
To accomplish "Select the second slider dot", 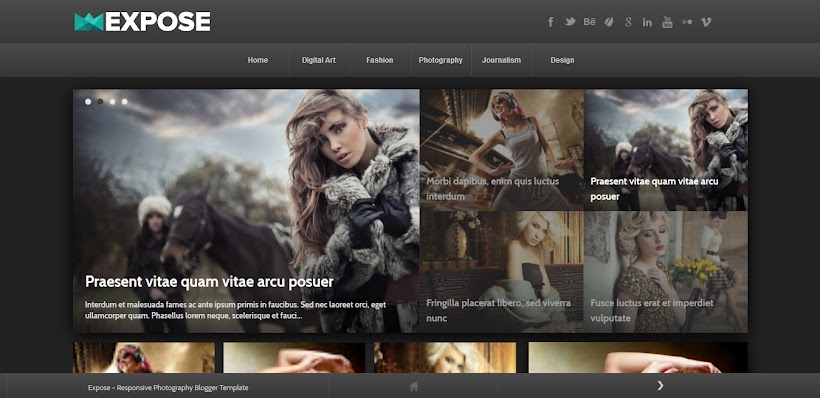I will [x=100, y=101].
